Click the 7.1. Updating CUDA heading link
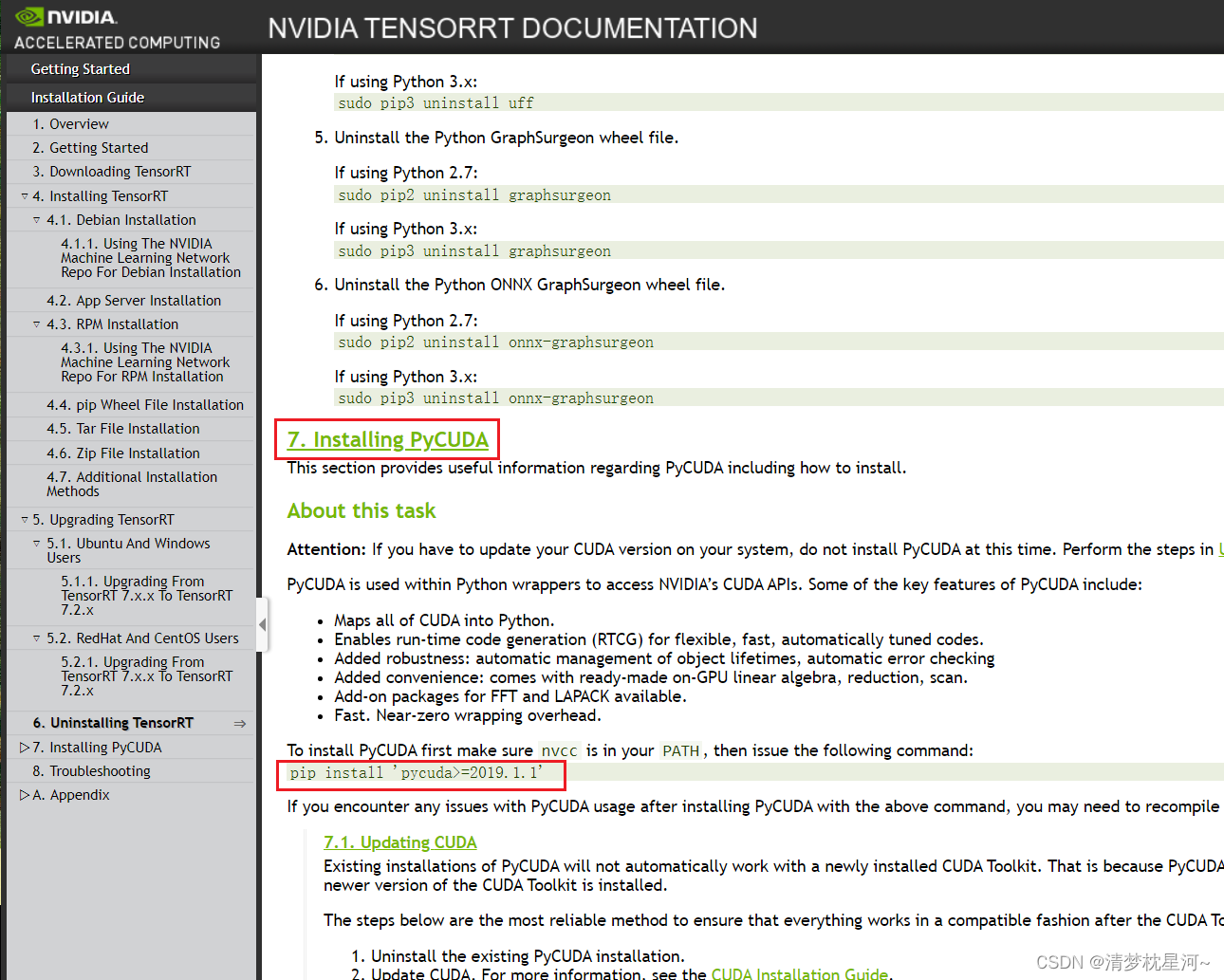The height and width of the screenshot is (980, 1224). tap(399, 842)
